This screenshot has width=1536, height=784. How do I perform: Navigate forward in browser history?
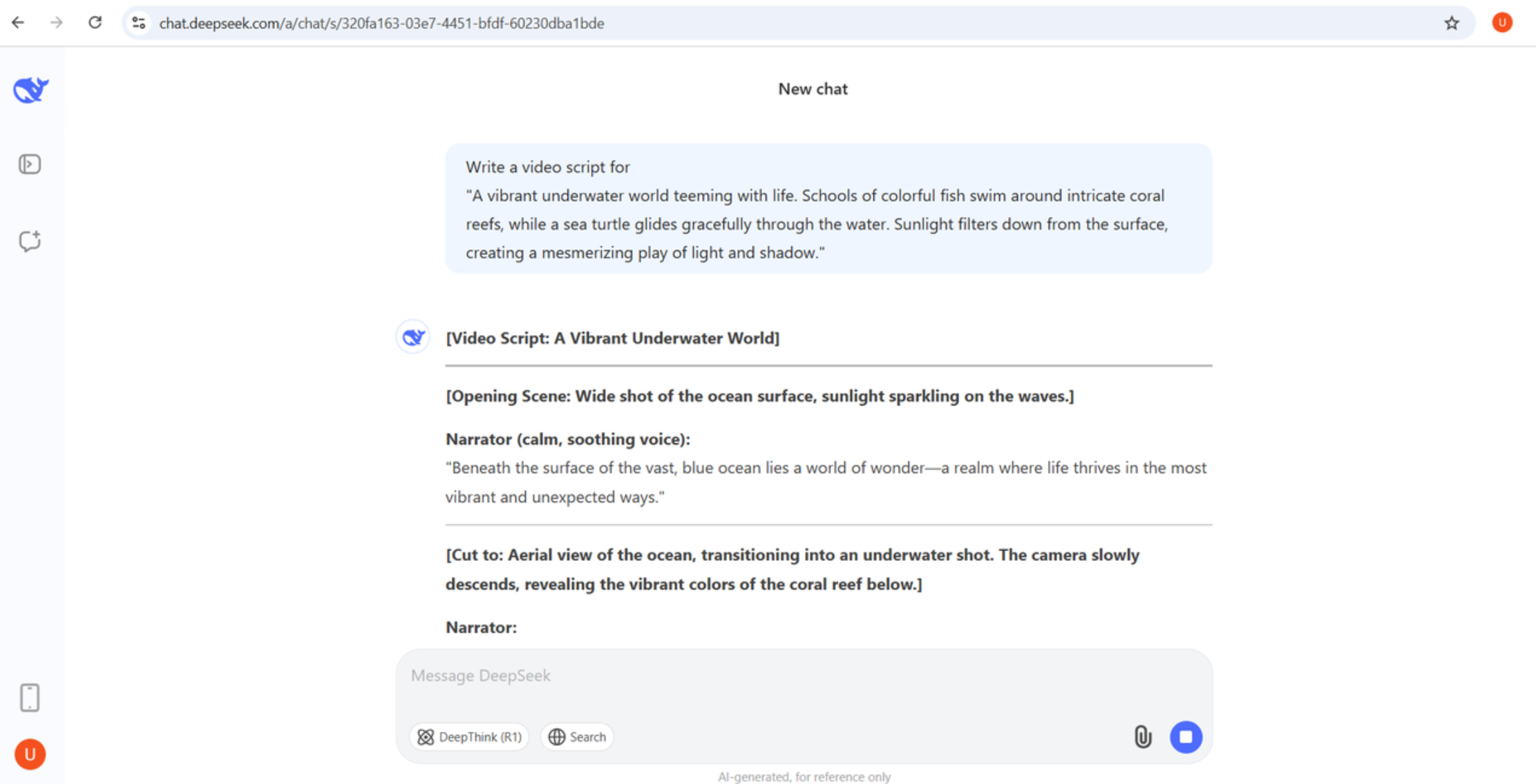point(56,22)
